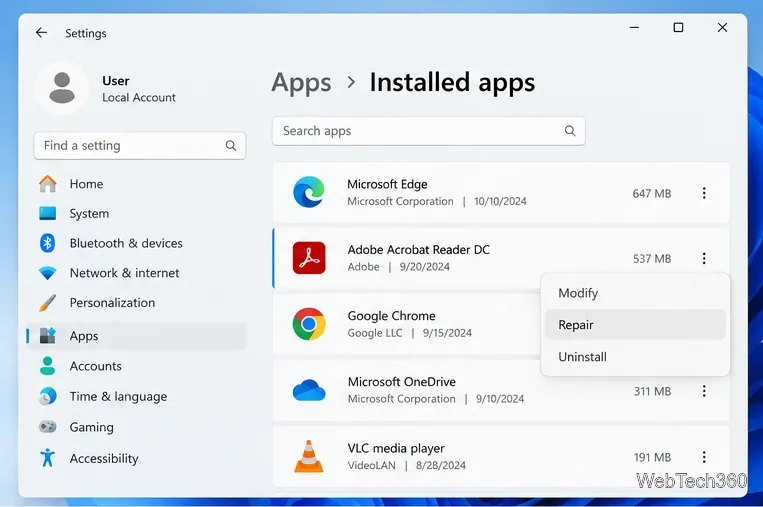Click the Search apps magnifier icon
This screenshot has width=763, height=507.
(x=570, y=131)
